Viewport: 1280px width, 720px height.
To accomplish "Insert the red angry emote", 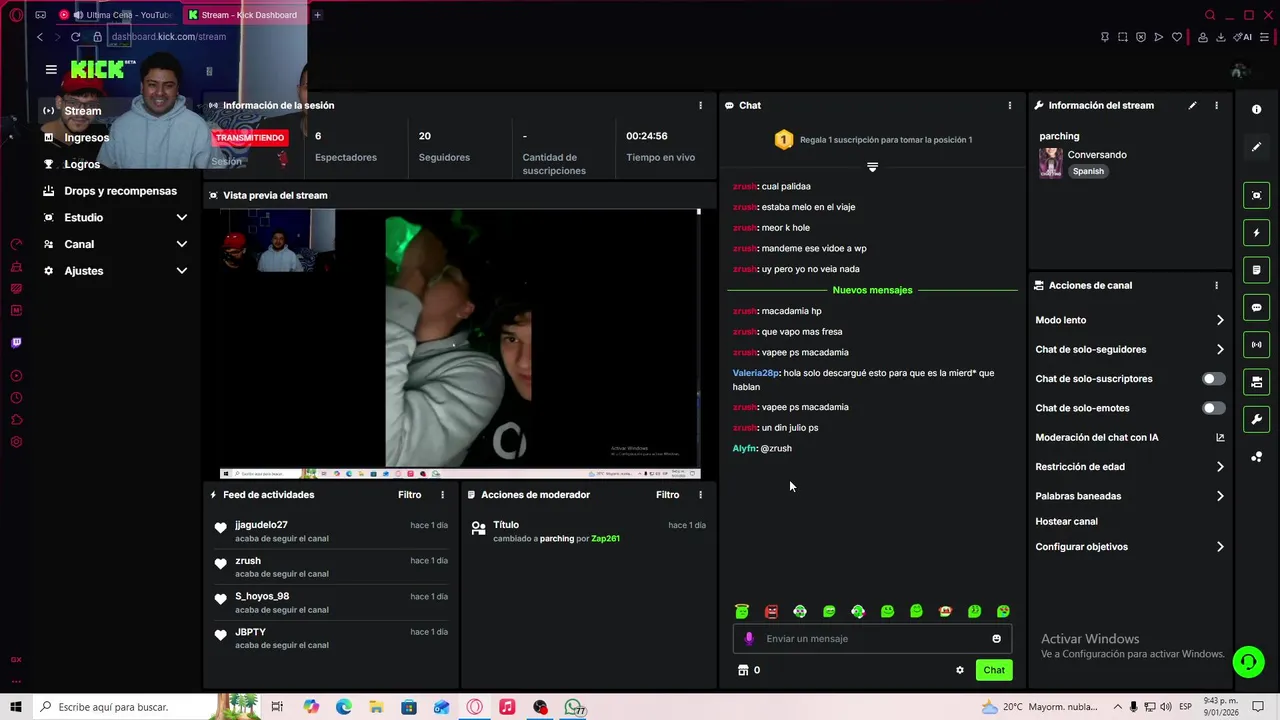I will point(771,611).
